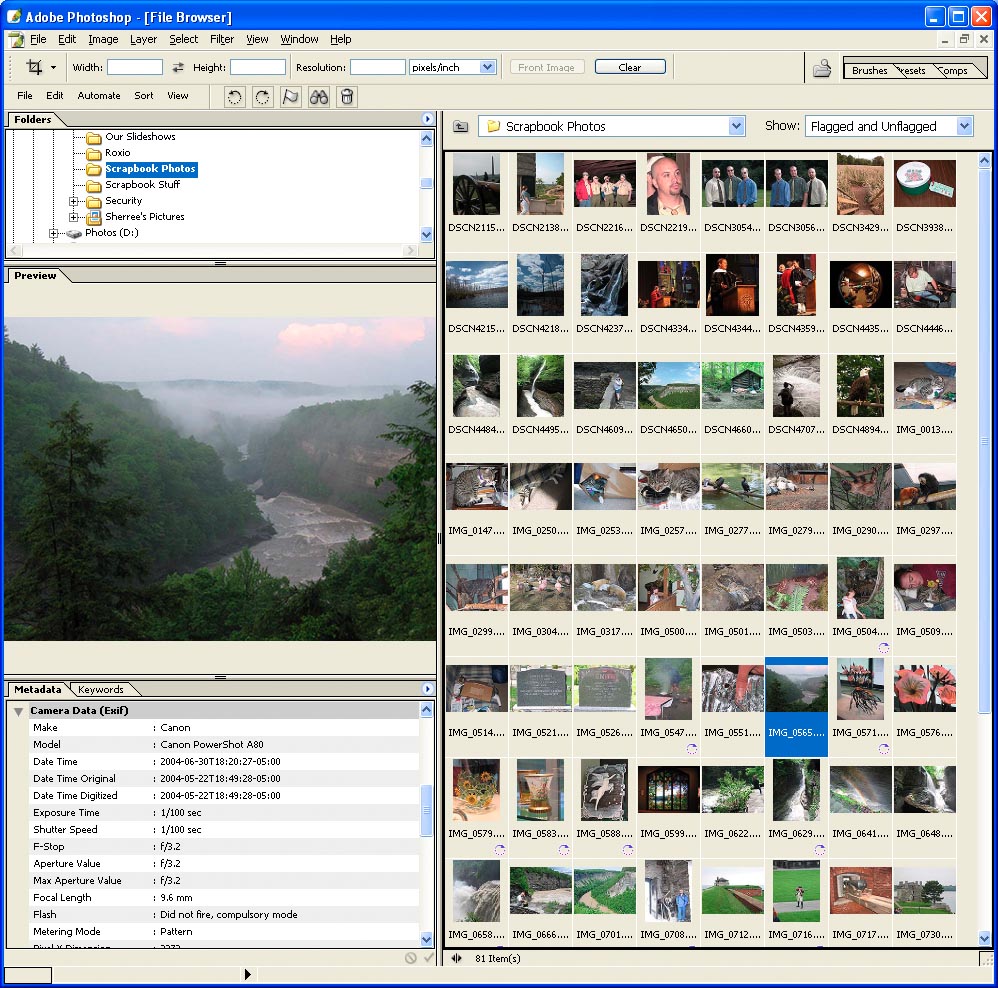
Task: Open the Automate menu in File Browser
Action: pyautogui.click(x=99, y=96)
